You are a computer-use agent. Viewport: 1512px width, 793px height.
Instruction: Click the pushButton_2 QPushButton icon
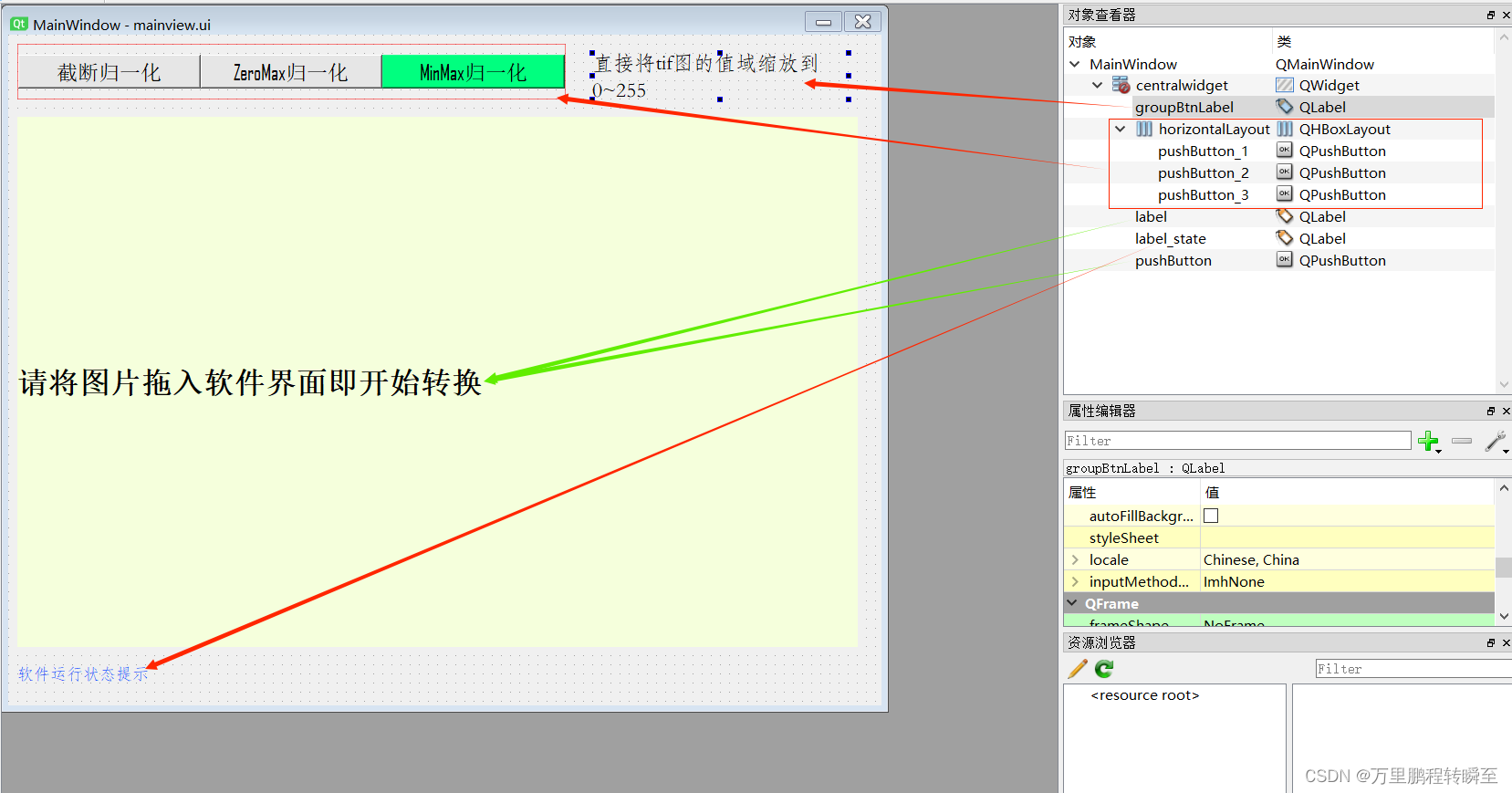coord(1285,172)
